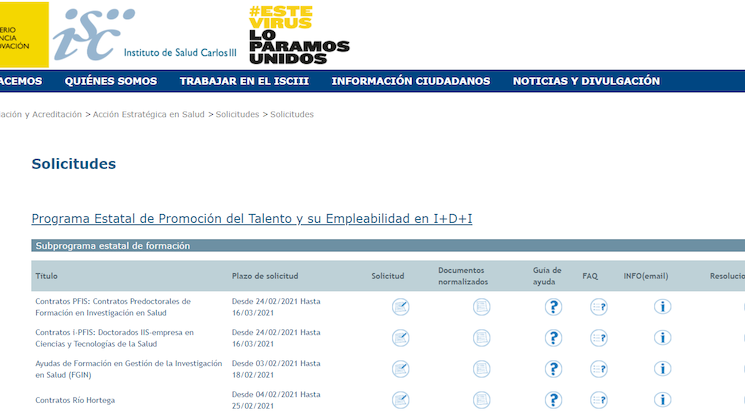Open the Trabajar en el ISCIII menu
Image resolution: width=745 pixels, height=419 pixels.
(244, 81)
